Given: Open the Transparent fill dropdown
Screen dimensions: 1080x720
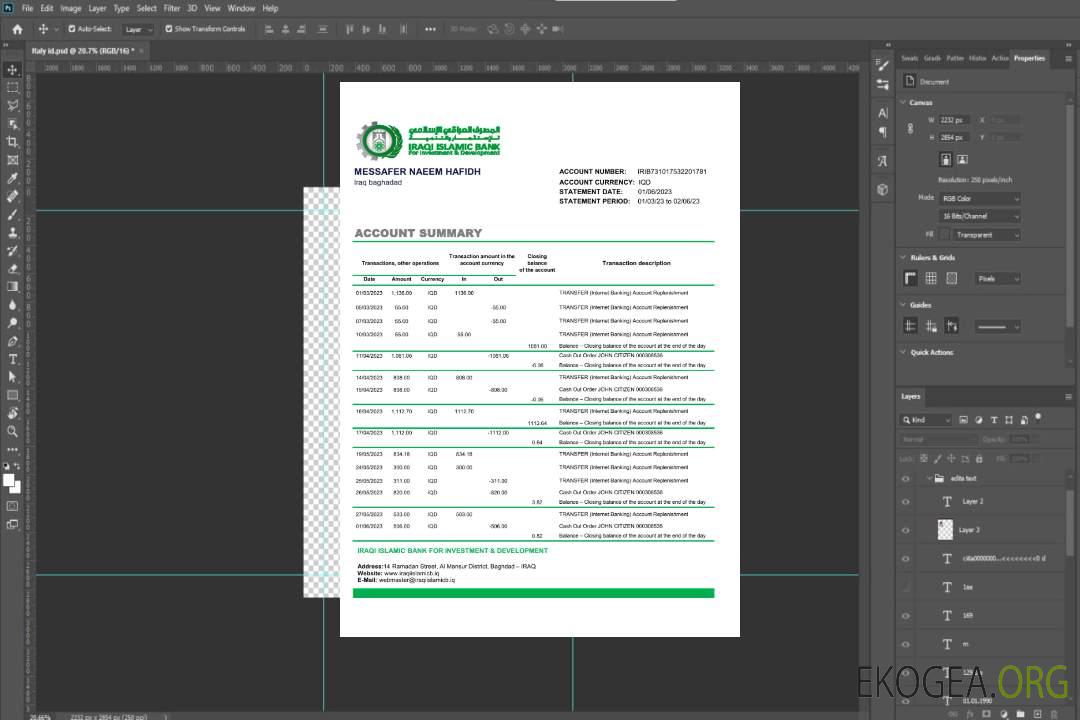Looking at the screenshot, I should pos(987,235).
